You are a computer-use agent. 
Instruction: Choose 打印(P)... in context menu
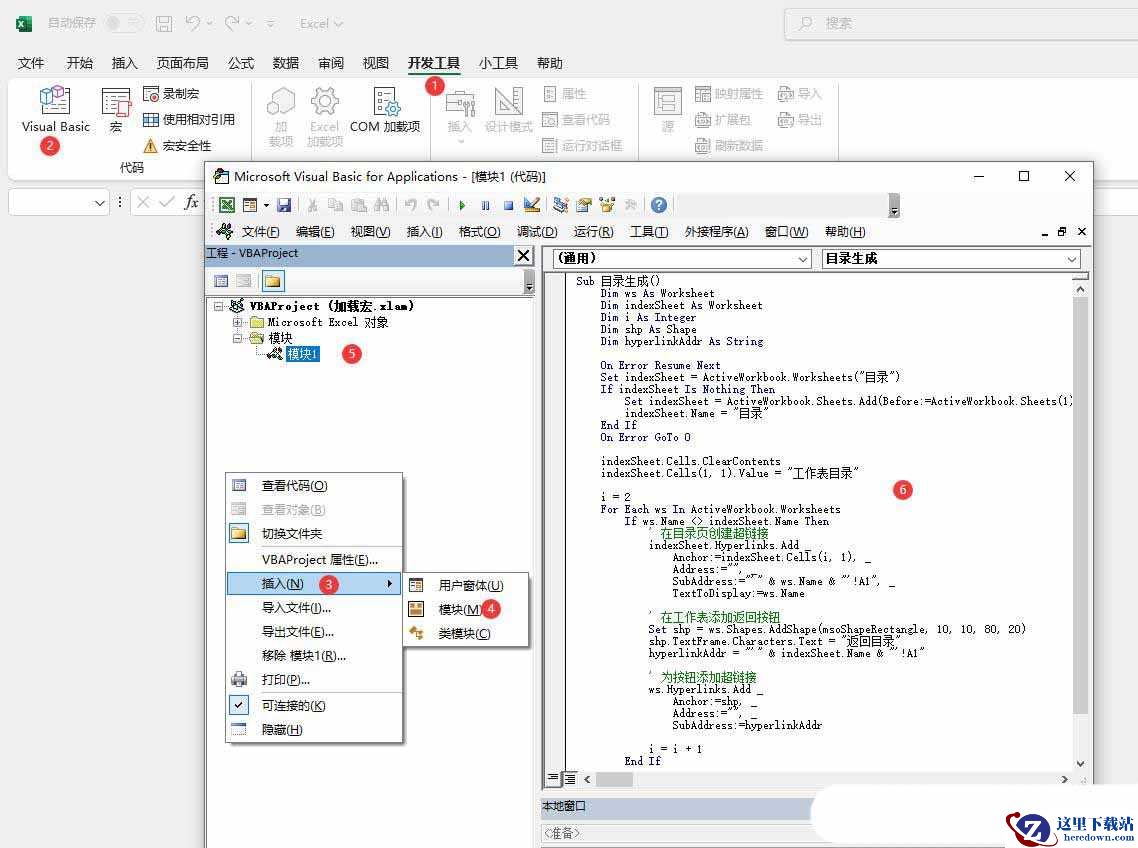pos(314,680)
